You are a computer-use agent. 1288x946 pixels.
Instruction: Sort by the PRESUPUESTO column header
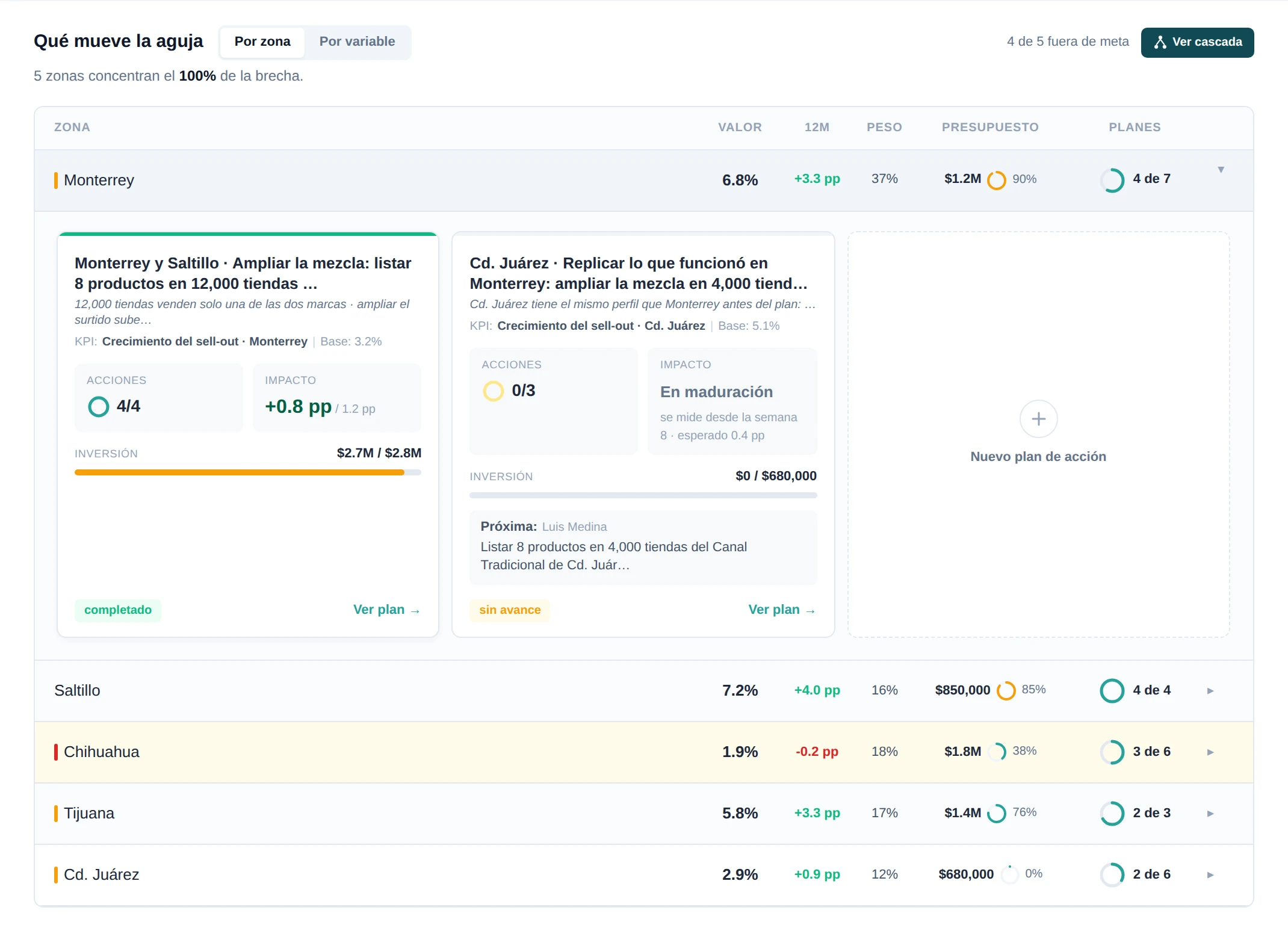pyautogui.click(x=990, y=127)
